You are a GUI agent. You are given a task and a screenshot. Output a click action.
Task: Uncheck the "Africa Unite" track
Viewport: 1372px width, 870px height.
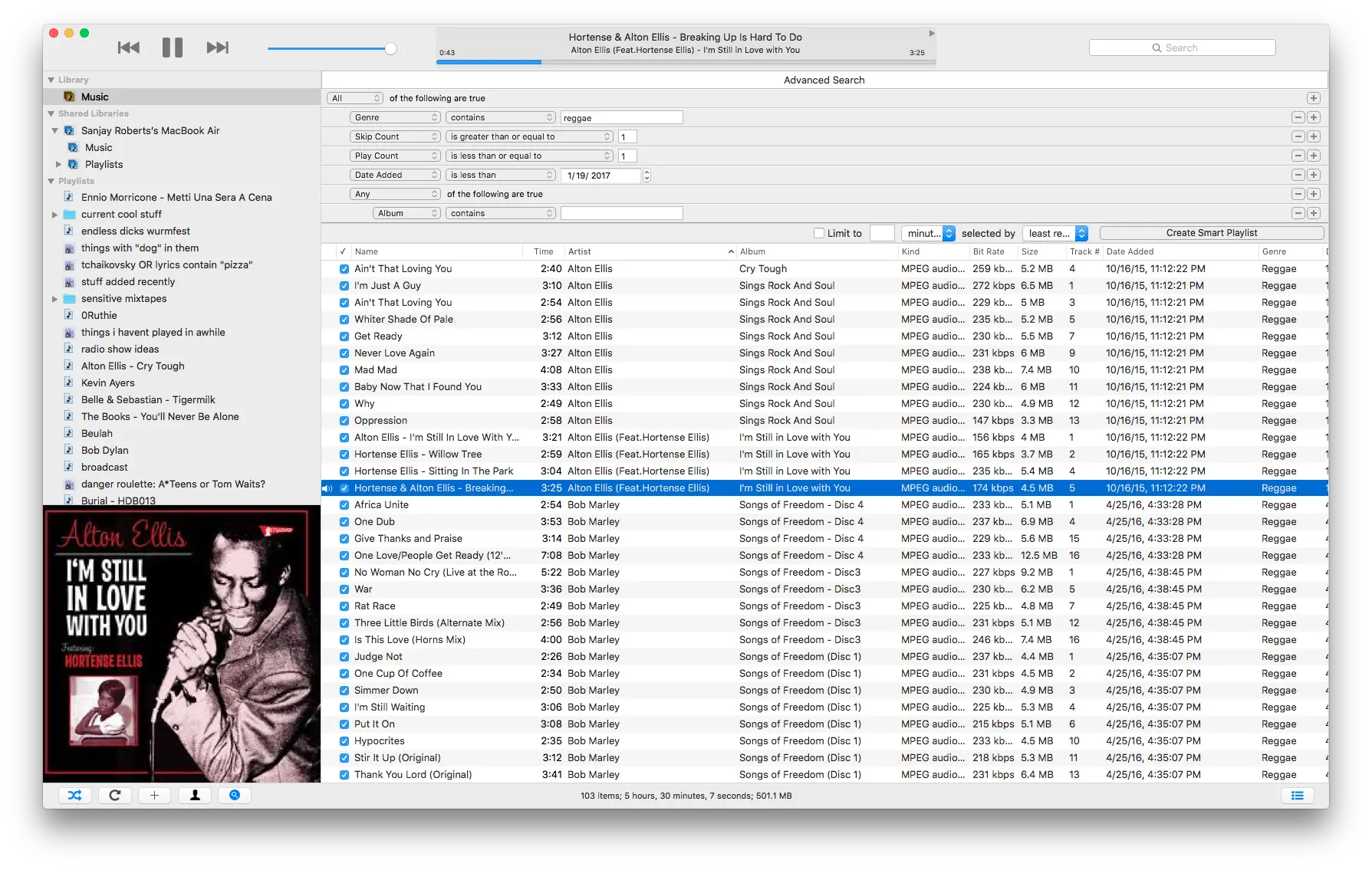pos(343,505)
